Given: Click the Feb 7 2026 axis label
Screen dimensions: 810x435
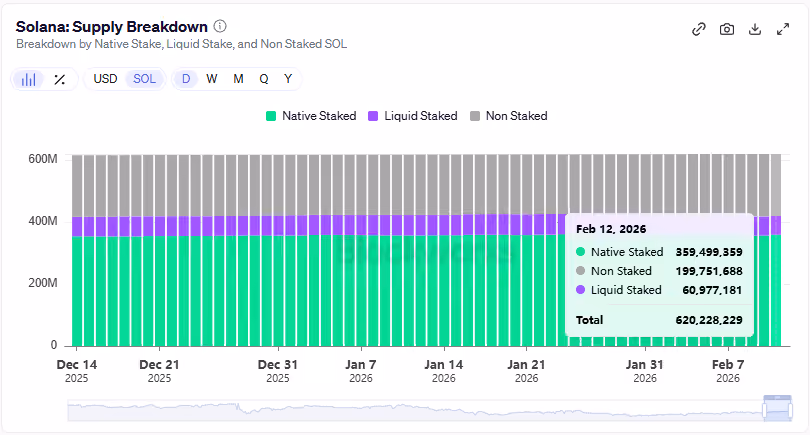Looking at the screenshot, I should (x=728, y=371).
